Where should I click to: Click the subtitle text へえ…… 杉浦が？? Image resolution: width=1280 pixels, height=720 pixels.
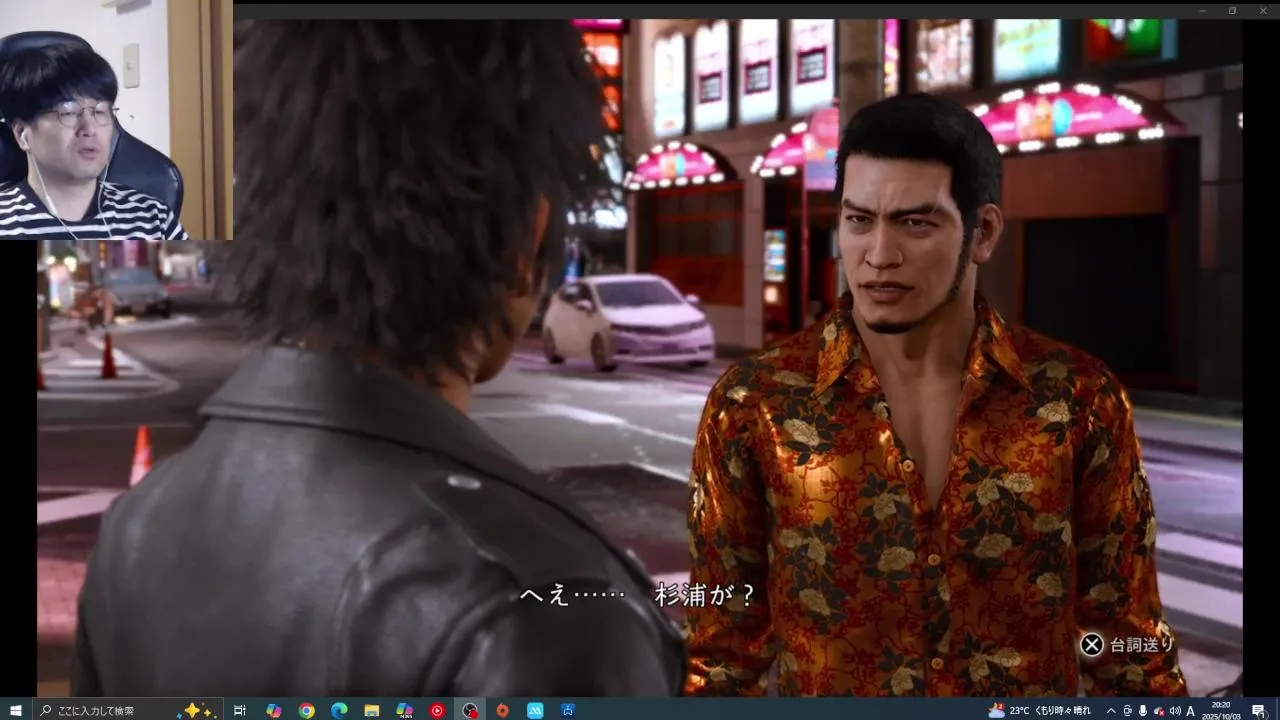point(637,595)
